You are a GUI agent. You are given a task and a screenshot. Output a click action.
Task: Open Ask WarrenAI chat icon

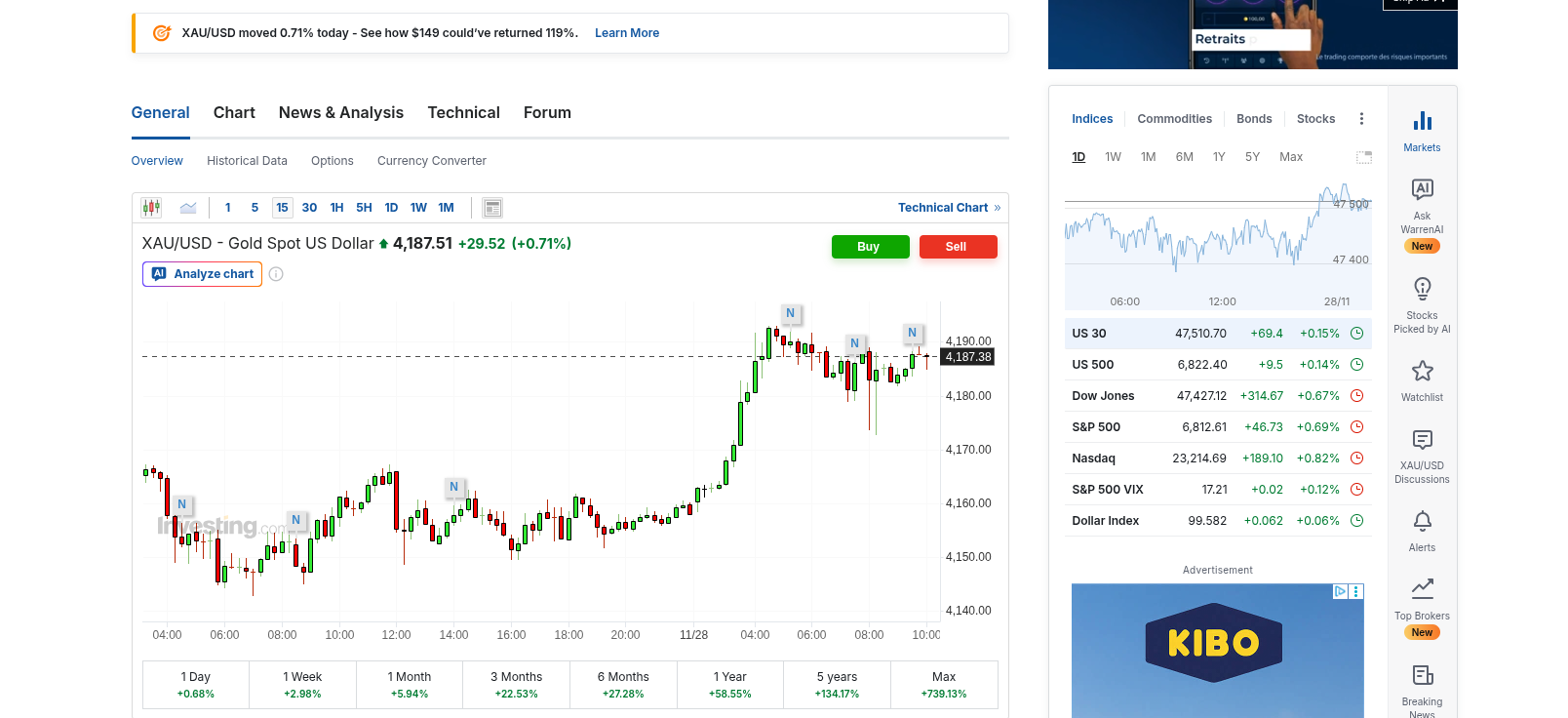1422,189
